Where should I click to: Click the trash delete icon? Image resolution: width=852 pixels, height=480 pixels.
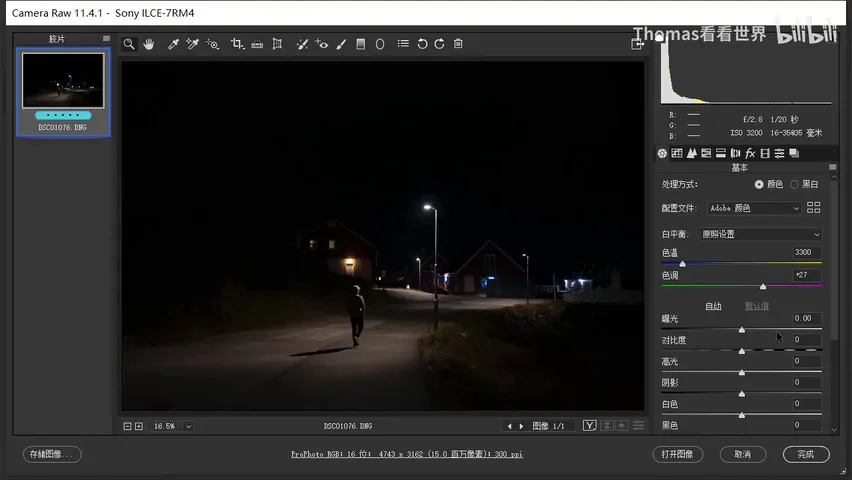pos(458,44)
